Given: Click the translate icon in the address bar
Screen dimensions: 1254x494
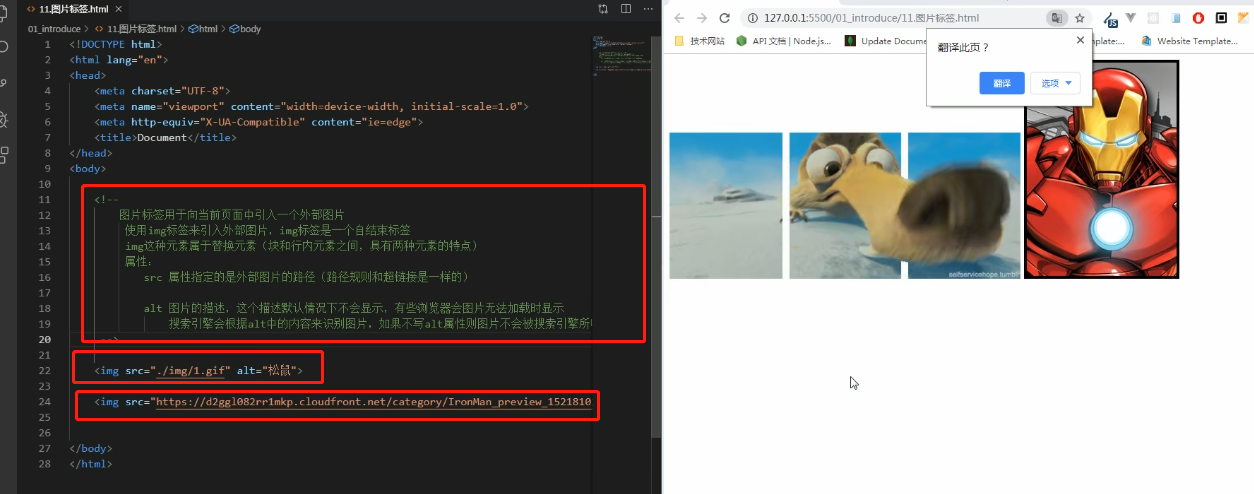Looking at the screenshot, I should [x=1057, y=18].
